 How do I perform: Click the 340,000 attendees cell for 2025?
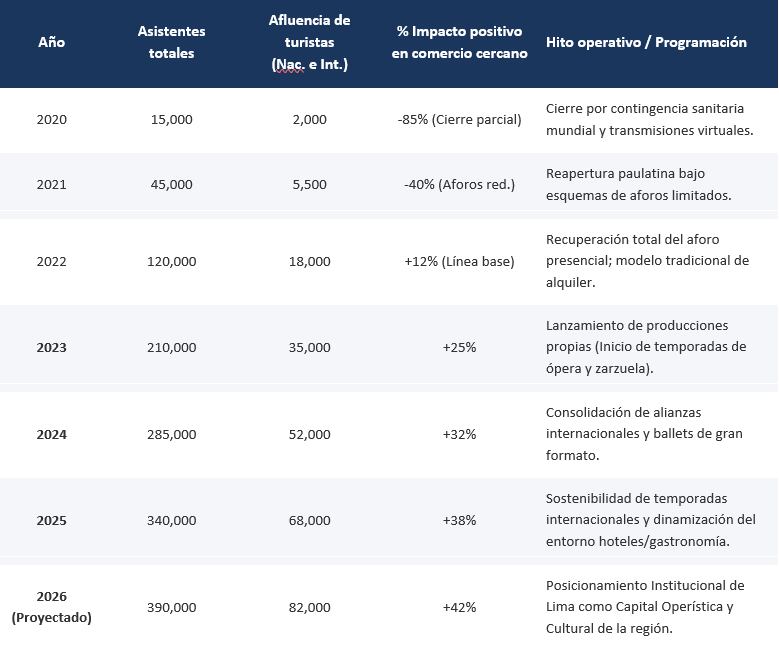[171, 520]
